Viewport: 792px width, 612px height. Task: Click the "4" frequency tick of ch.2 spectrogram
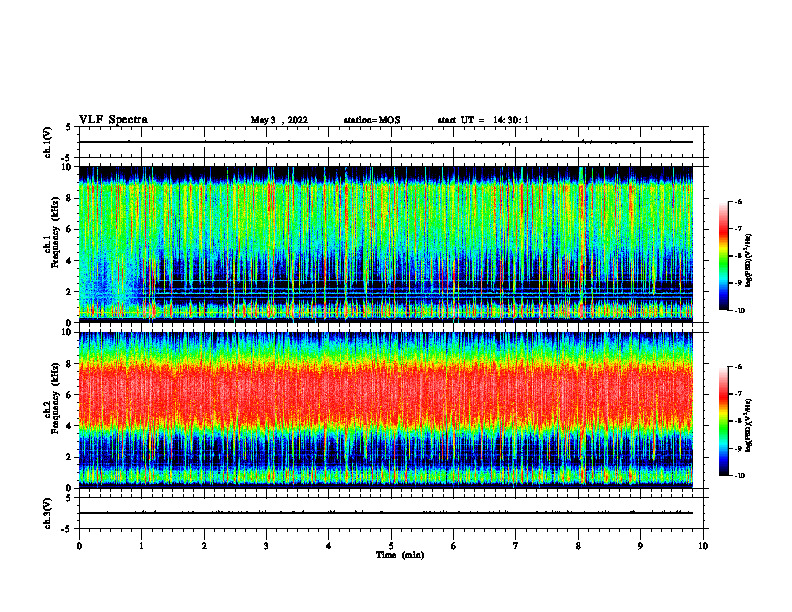pos(70,426)
